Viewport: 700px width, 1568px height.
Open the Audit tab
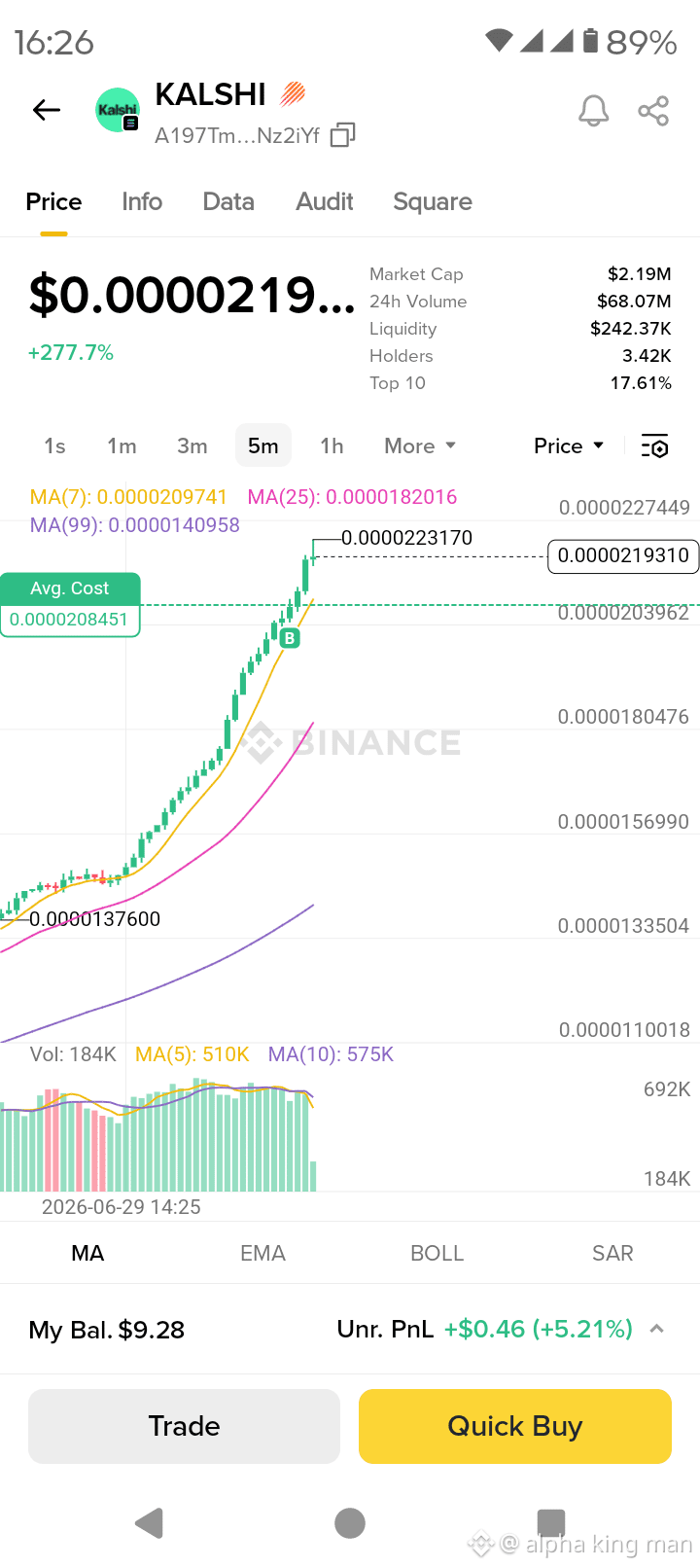point(325,201)
